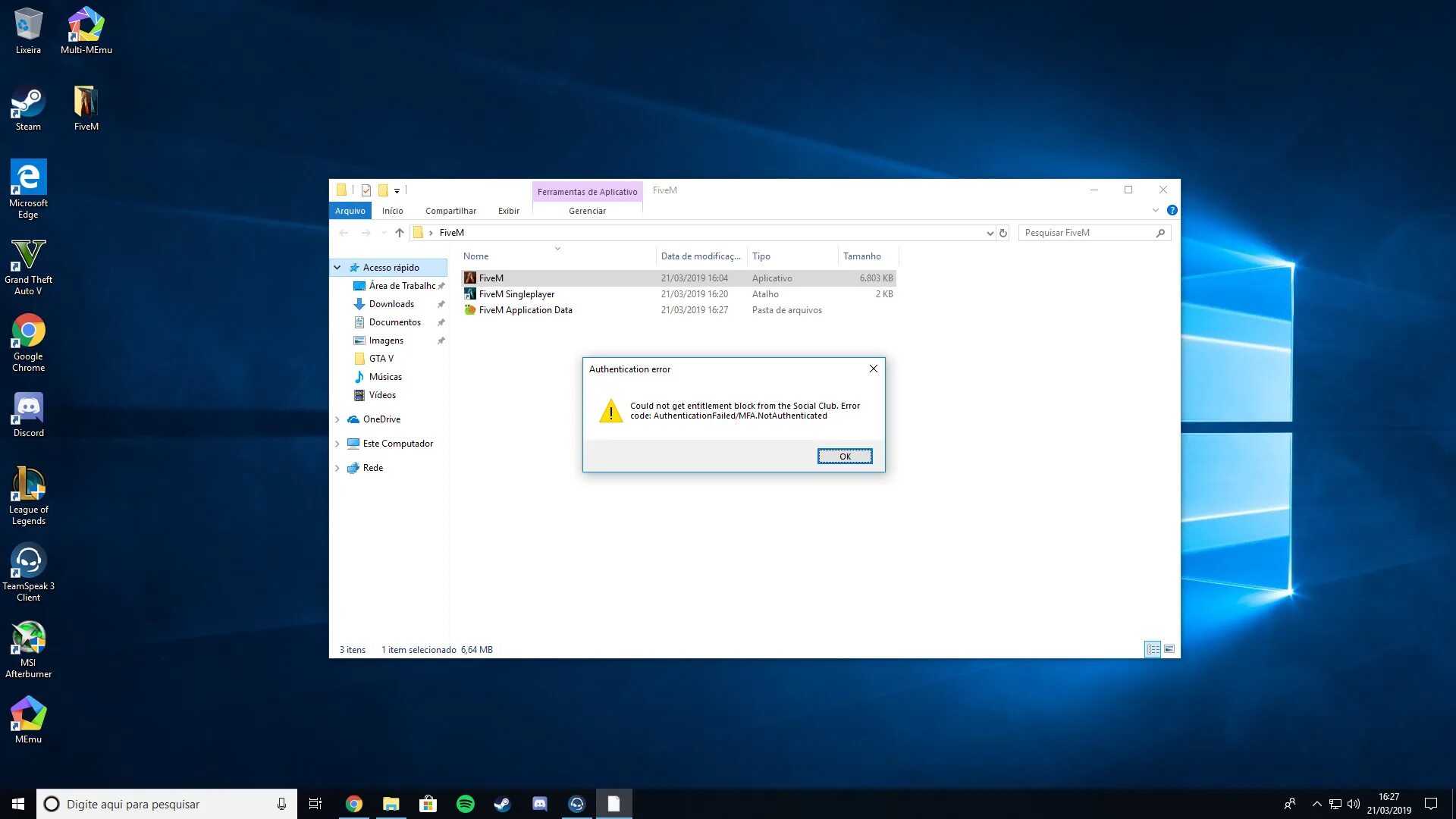
Task: Select TeamSpeak 3 Client desktop icon
Action: (28, 573)
